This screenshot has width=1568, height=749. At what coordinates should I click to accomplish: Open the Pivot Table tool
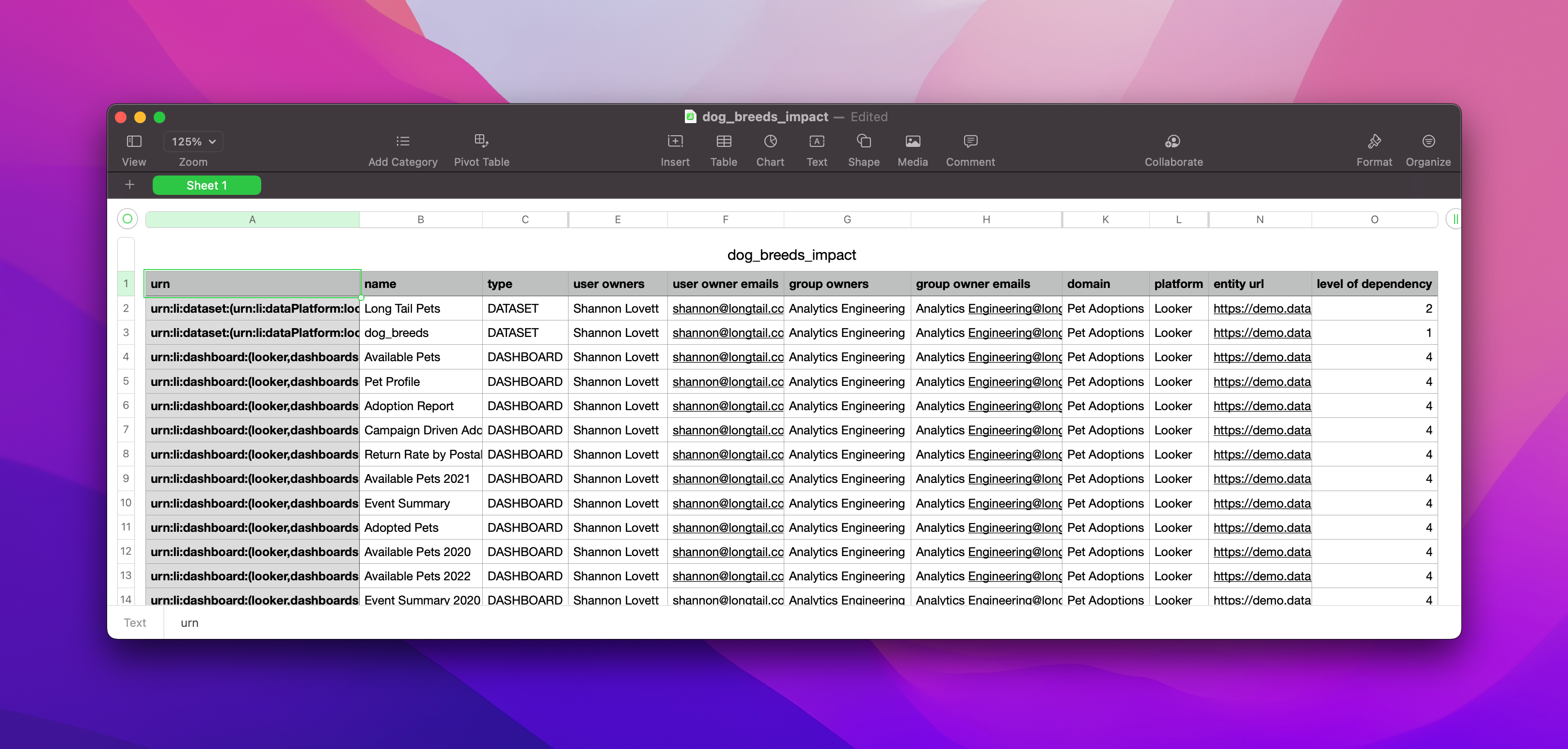(481, 141)
